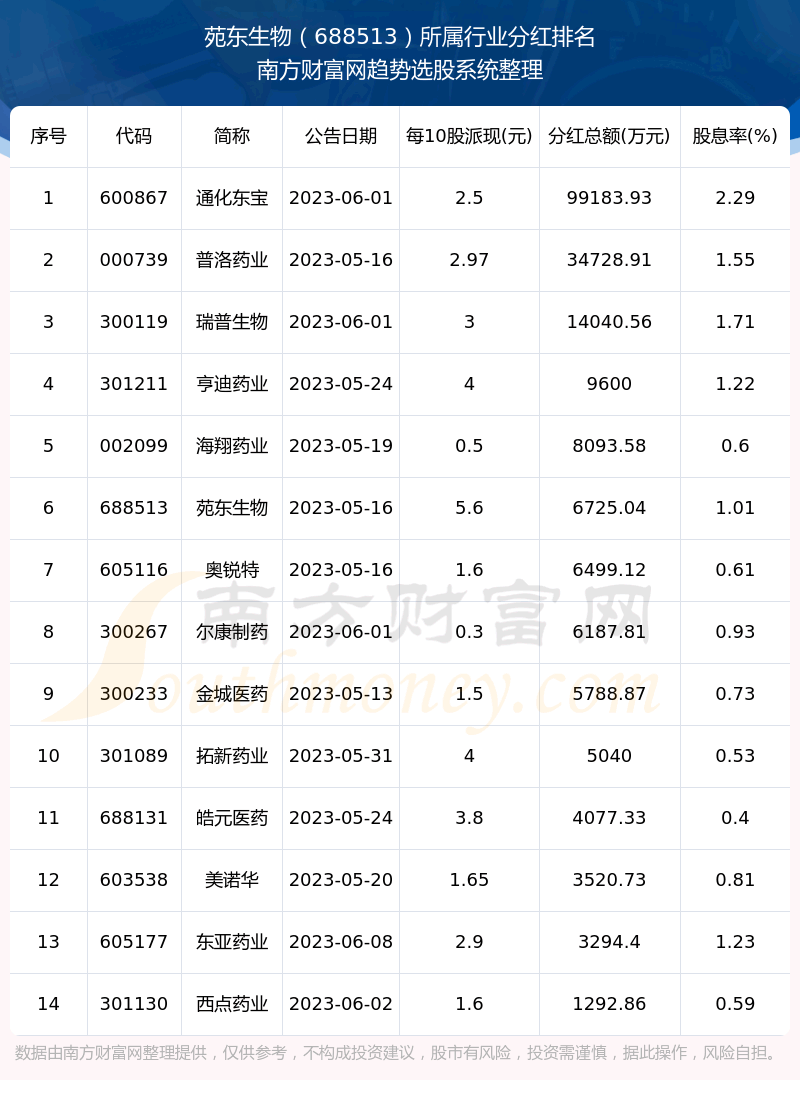Click stock code 603538
Screen dimensions: 800x1102
click(x=134, y=880)
